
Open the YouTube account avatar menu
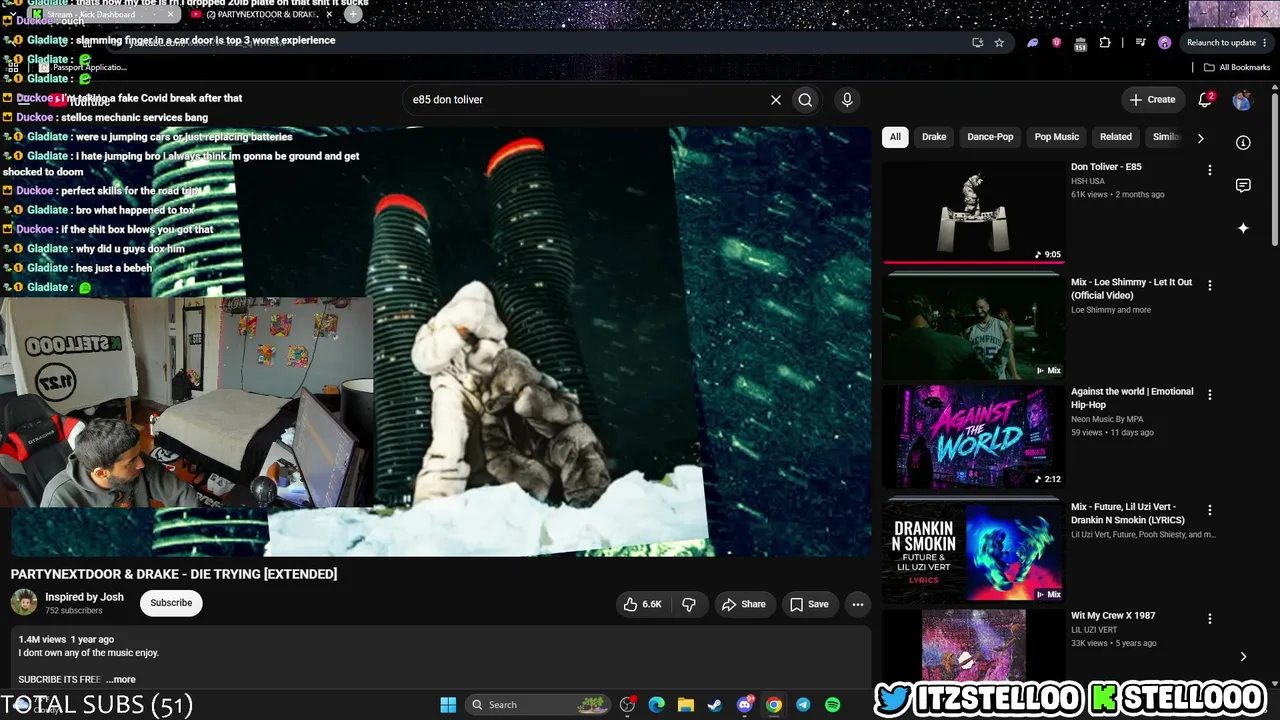click(1242, 100)
